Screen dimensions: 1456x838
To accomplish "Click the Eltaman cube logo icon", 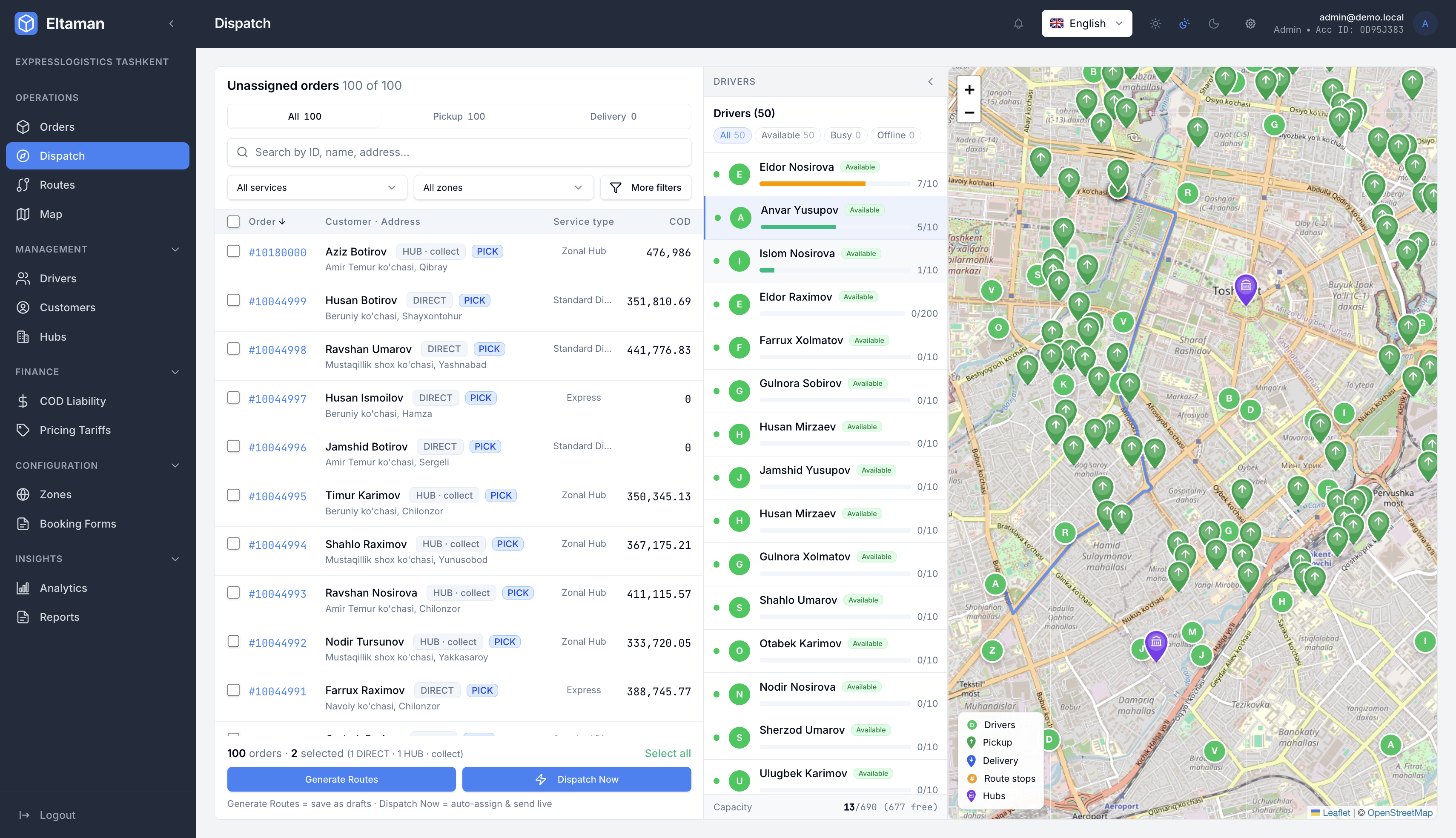I will tap(26, 23).
